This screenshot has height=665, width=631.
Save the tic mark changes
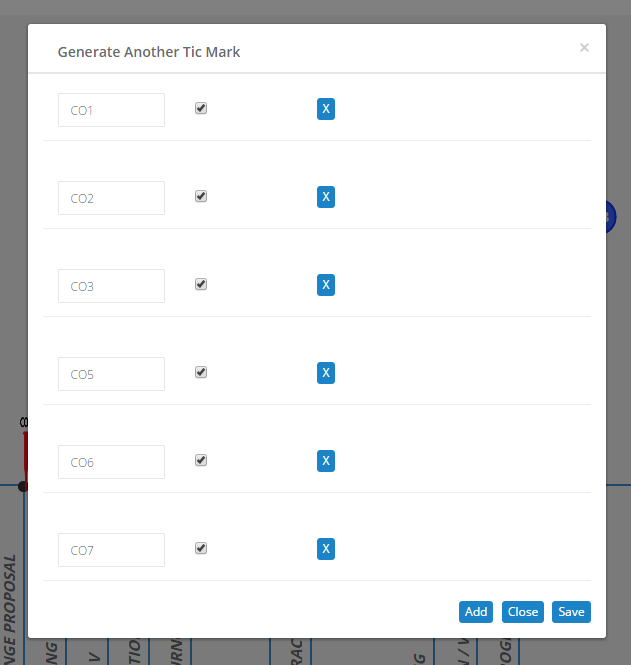point(571,612)
